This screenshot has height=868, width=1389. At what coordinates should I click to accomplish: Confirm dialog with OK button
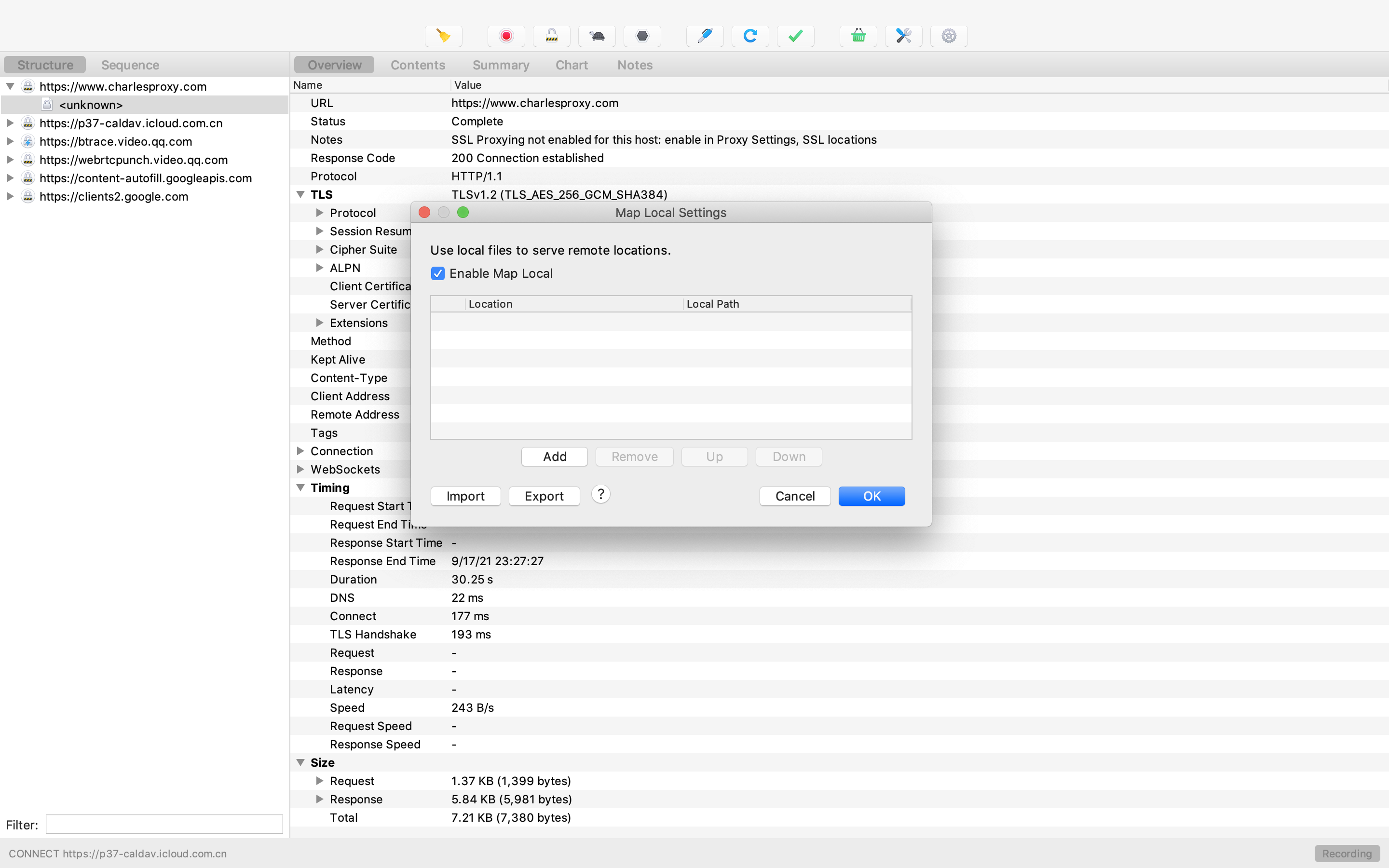pos(872,496)
